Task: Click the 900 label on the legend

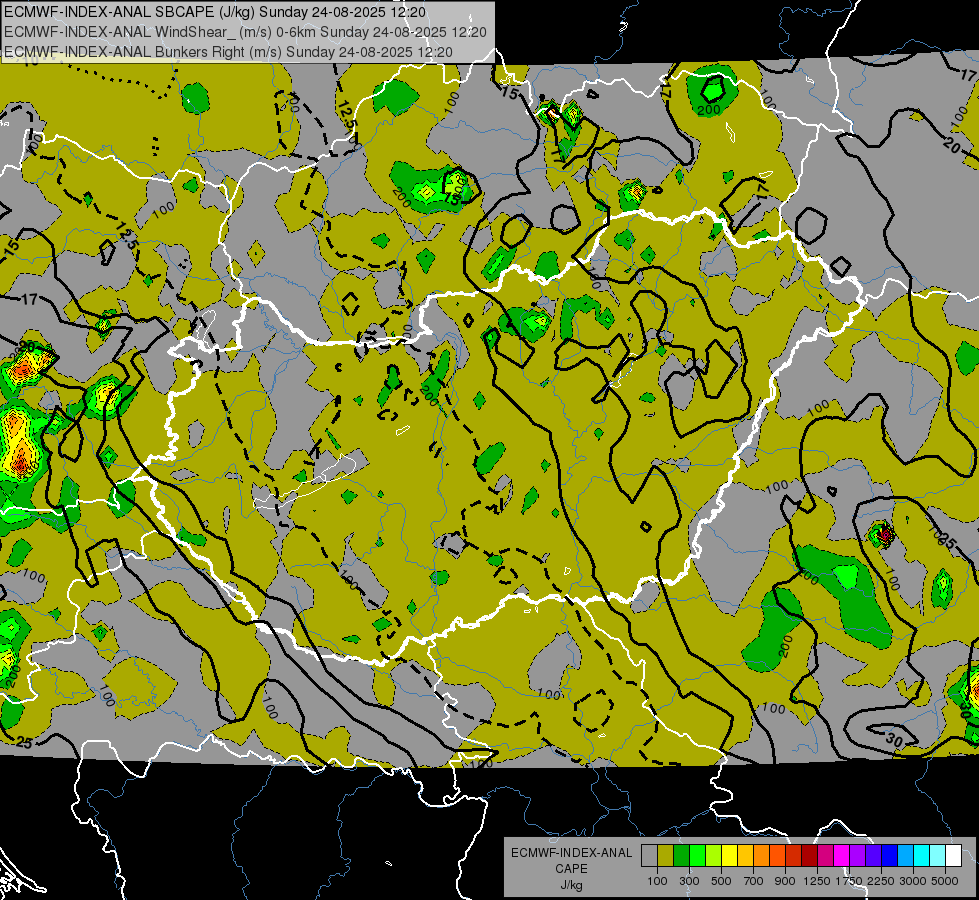Action: click(785, 881)
